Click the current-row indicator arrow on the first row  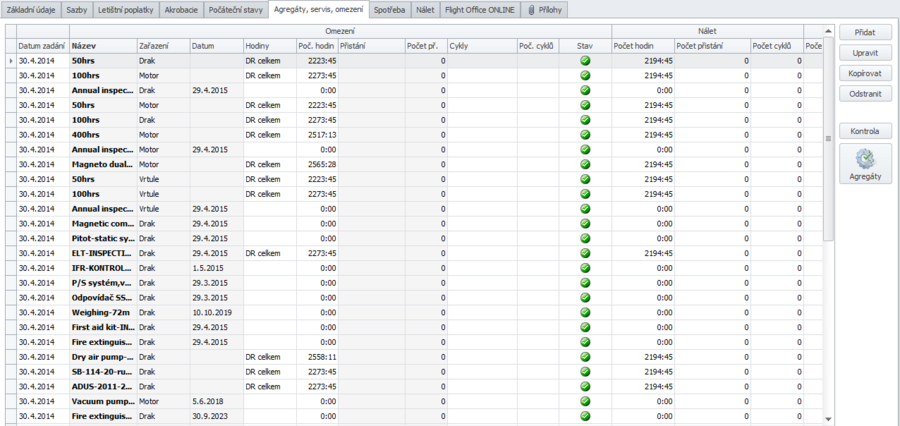(x=10, y=61)
